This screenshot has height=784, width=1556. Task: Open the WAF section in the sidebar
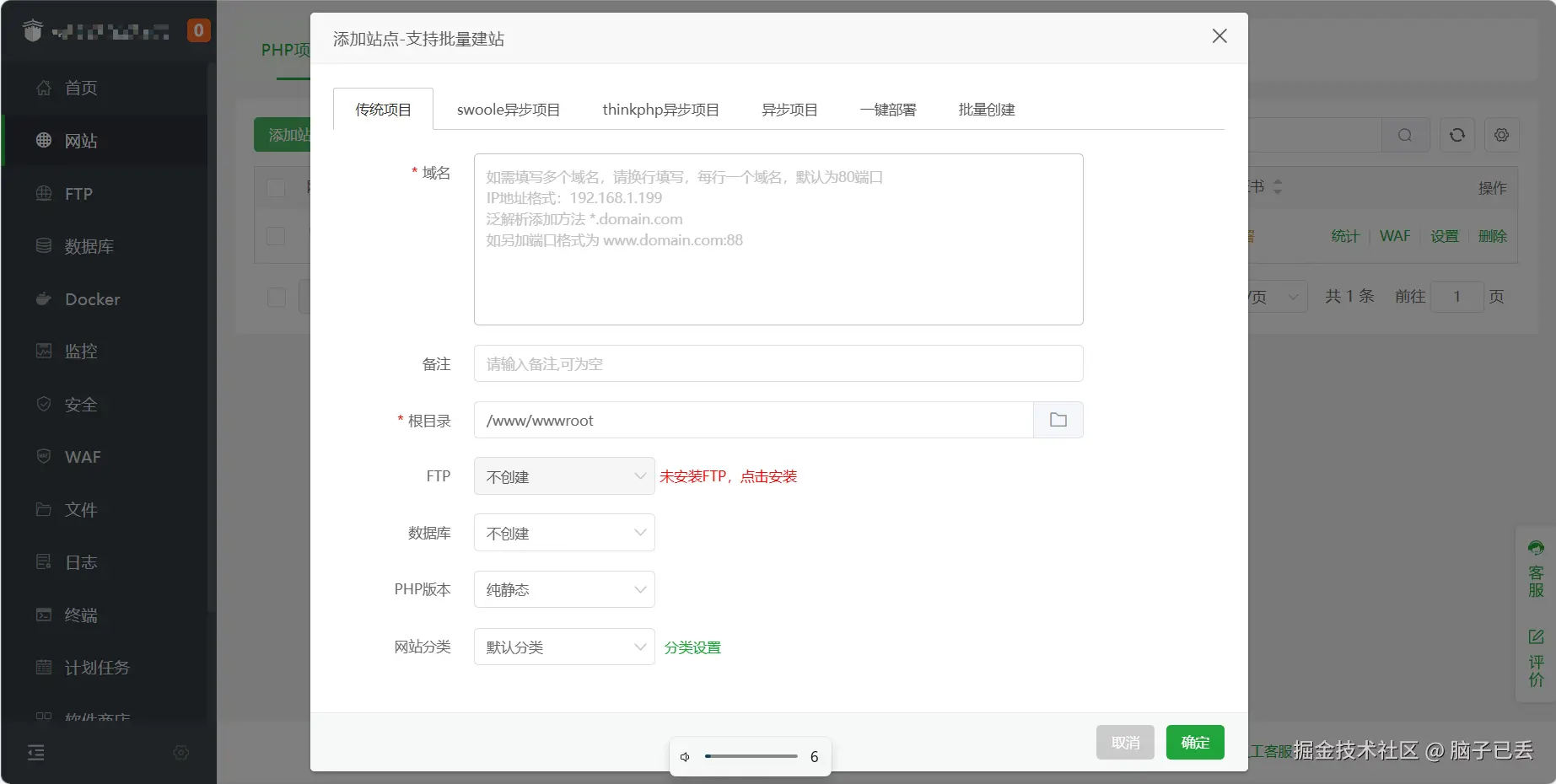[83, 456]
